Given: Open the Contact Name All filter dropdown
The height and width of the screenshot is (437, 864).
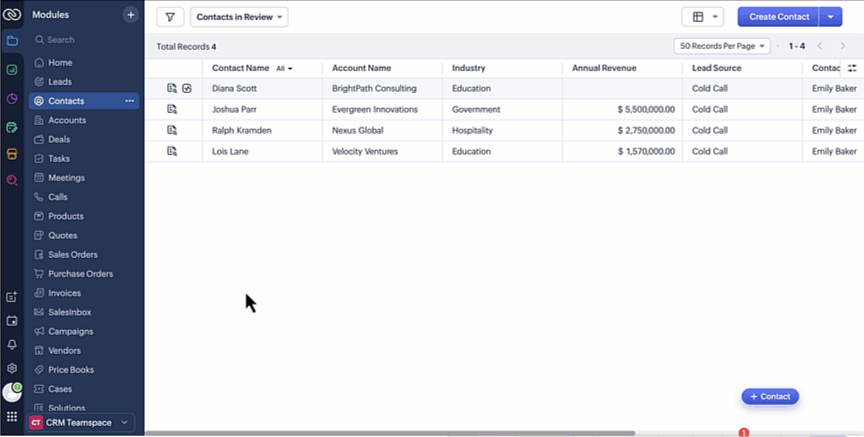Looking at the screenshot, I should pyautogui.click(x=284, y=69).
